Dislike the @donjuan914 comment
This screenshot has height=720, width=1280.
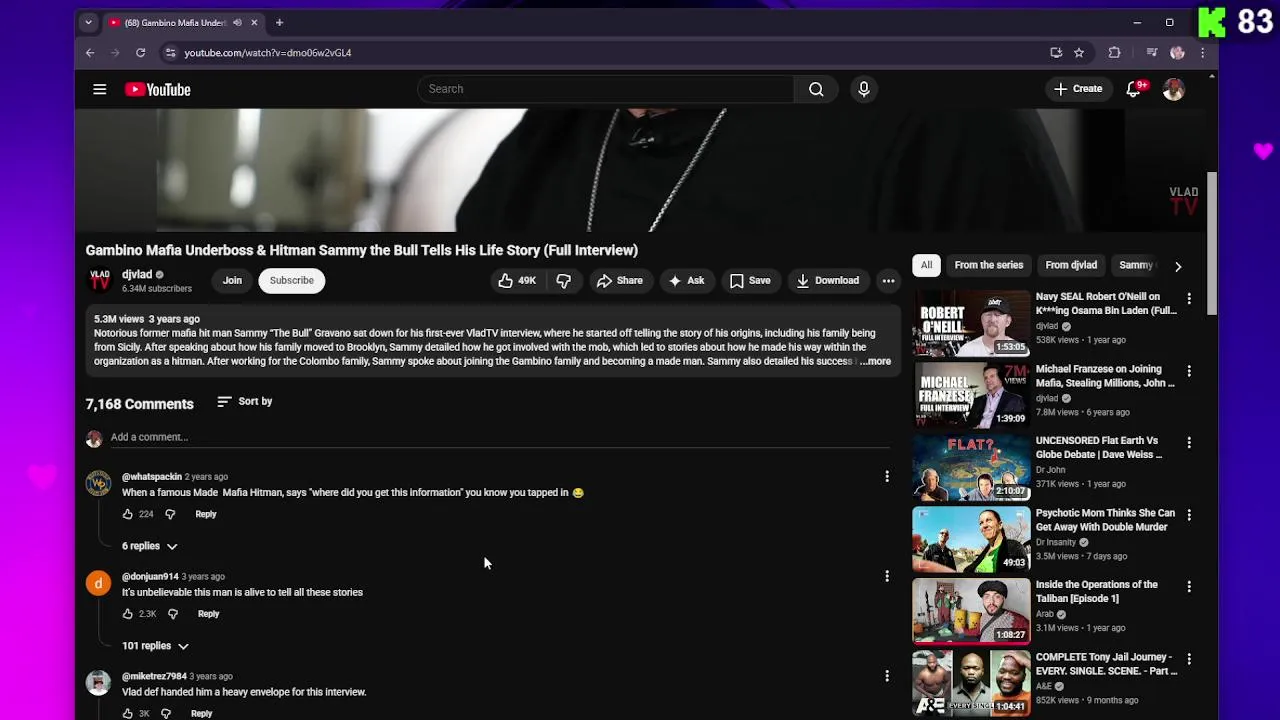(x=173, y=614)
